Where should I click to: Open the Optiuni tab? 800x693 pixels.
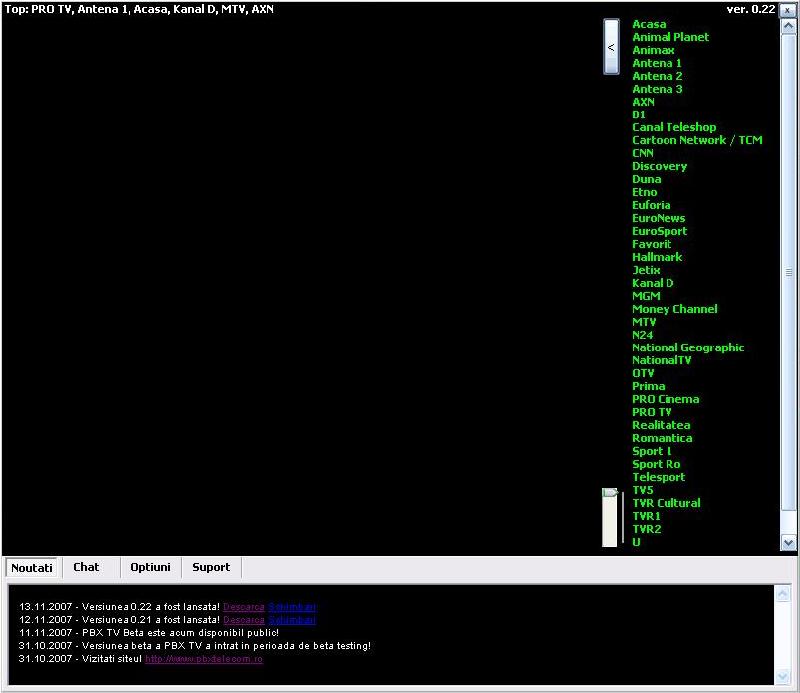[151, 567]
